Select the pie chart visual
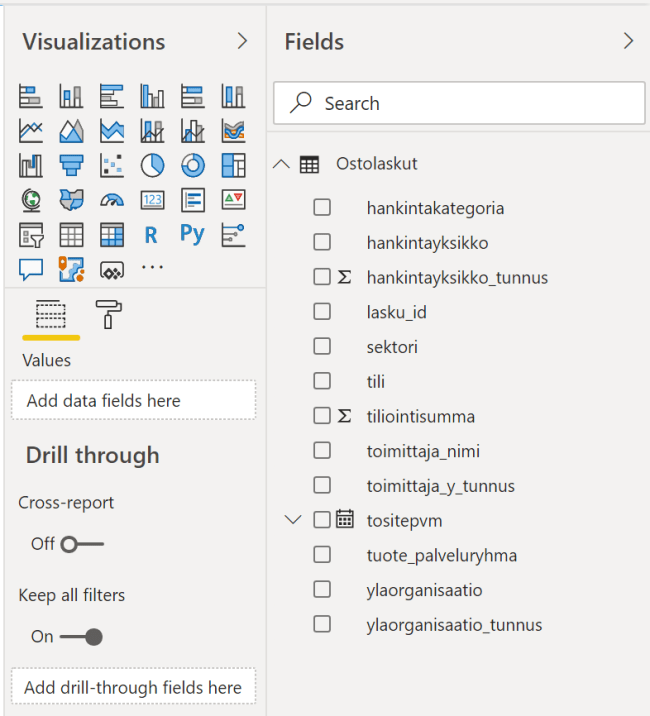The width and height of the screenshot is (650, 716). (152, 165)
